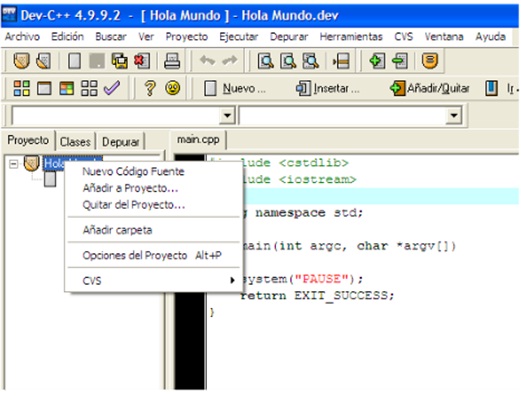This screenshot has height=412, width=521.
Task: Click the green arrow remove-from-project icon
Action: pos(400,61)
